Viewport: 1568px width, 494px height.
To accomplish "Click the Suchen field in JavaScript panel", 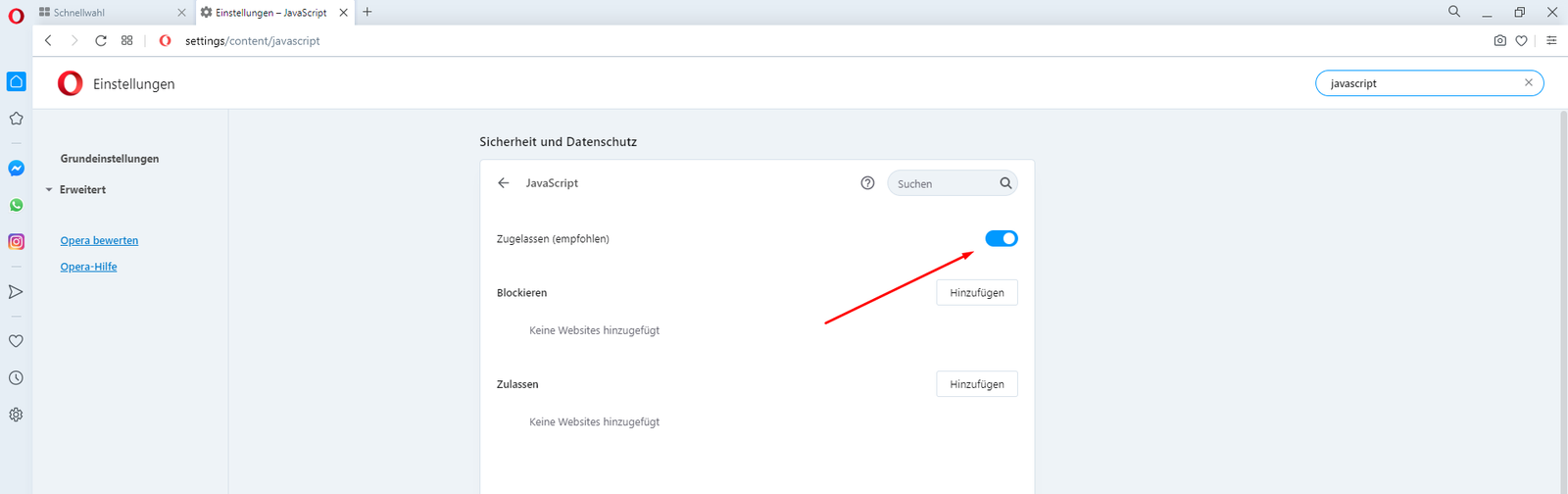I will click(x=943, y=184).
